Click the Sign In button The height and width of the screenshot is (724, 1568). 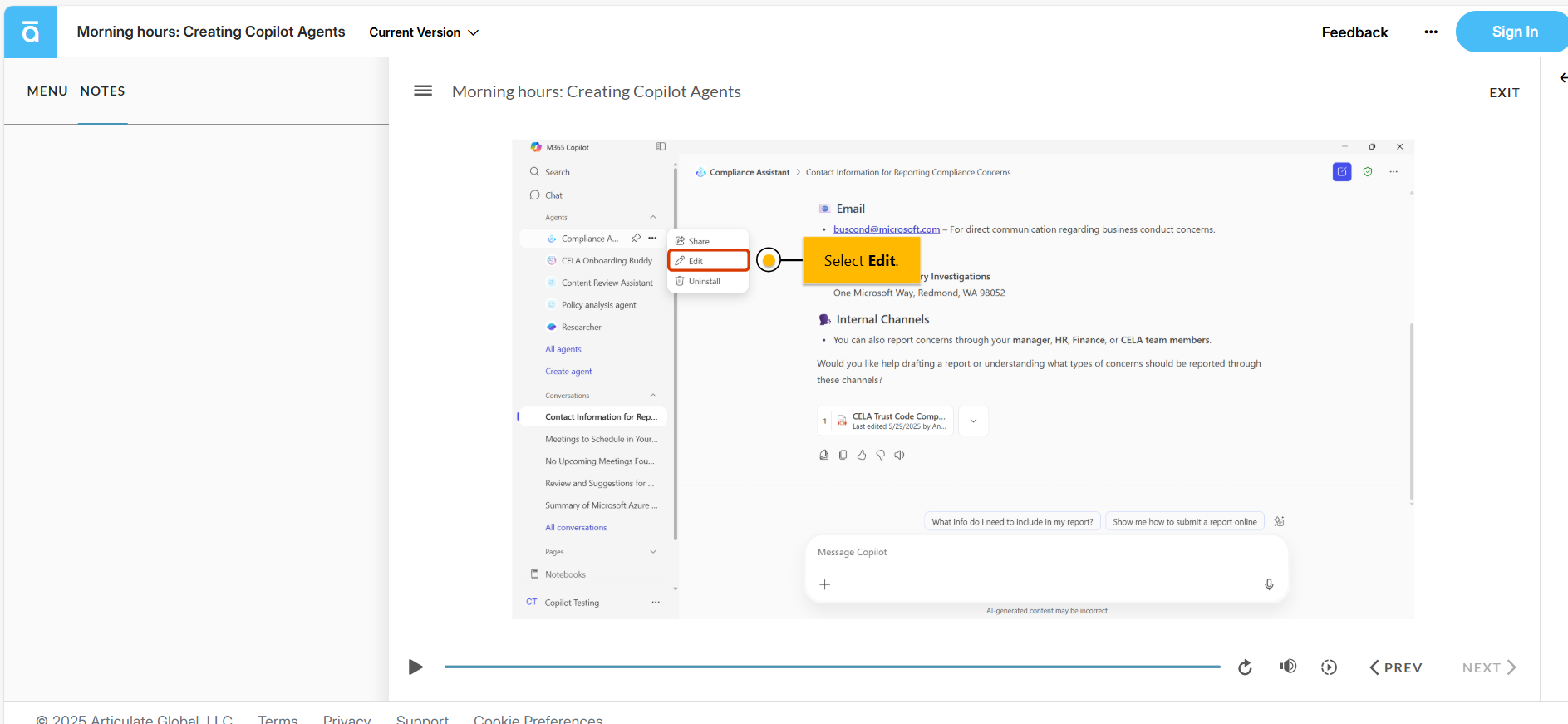tap(1514, 32)
